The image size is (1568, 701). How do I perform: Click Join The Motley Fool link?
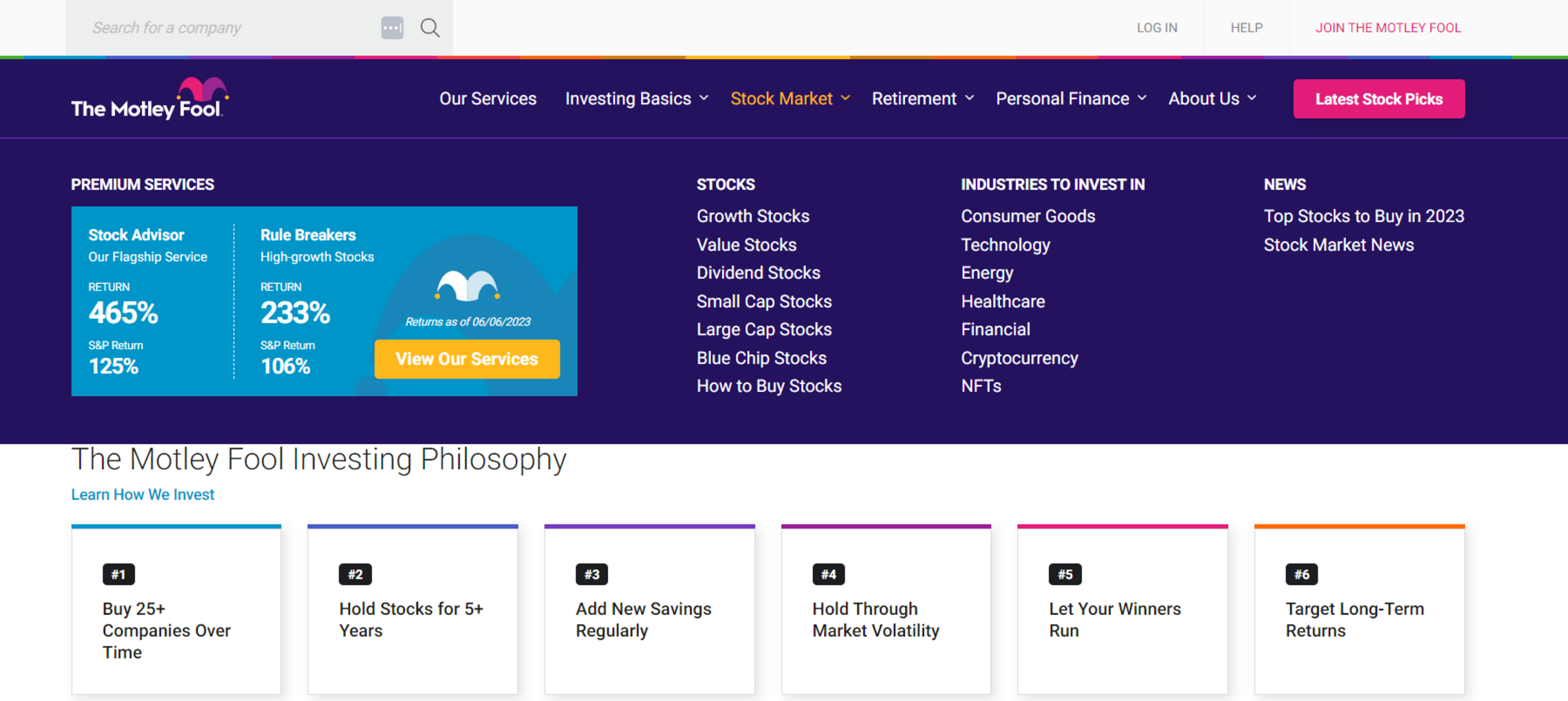coord(1388,28)
